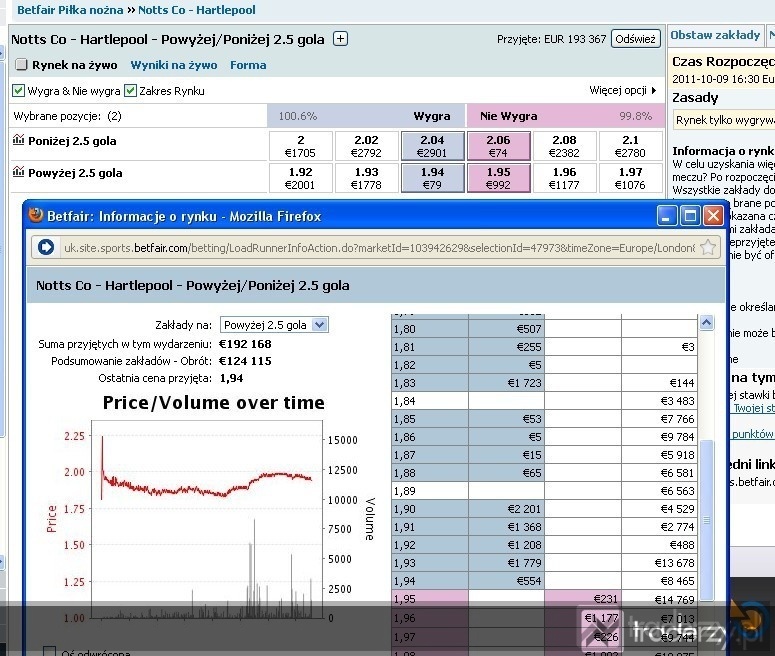Close the Informacje o rynku Firefox window
Image resolution: width=775 pixels, height=656 pixels.
(713, 216)
